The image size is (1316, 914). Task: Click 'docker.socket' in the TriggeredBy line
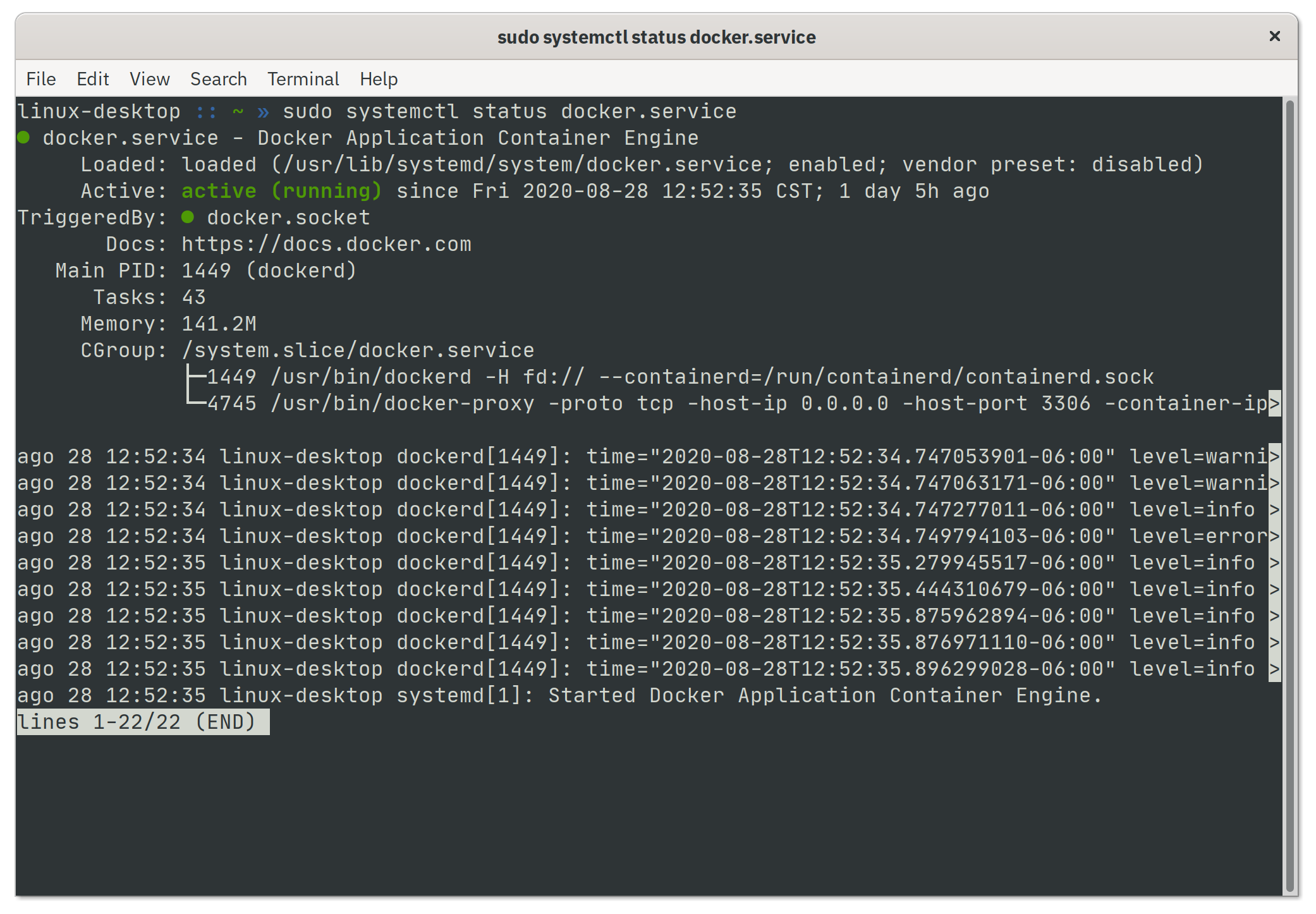289,217
